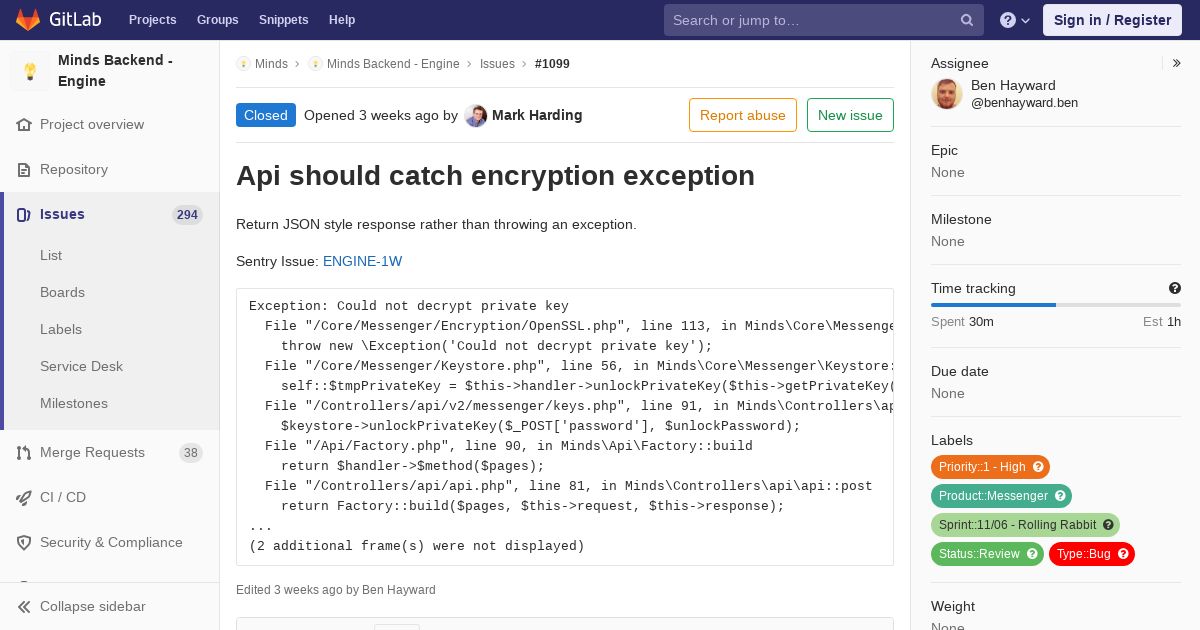Open the help question mark menu

1015,20
